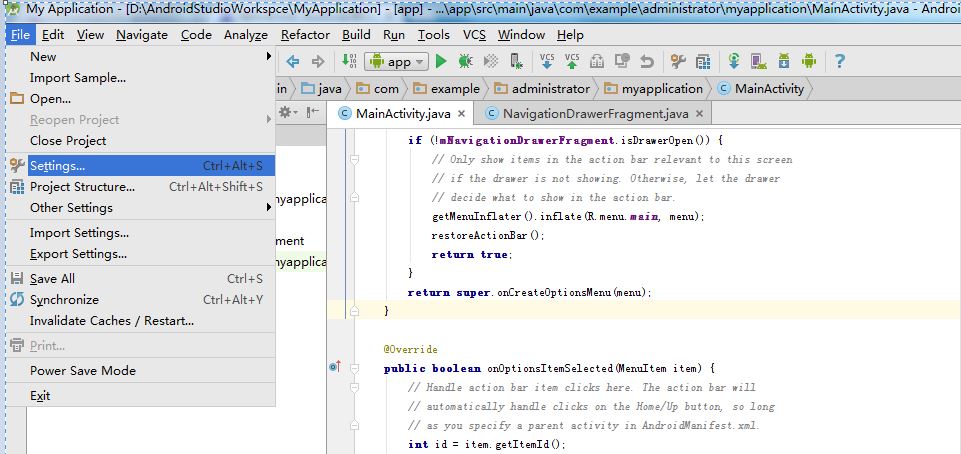Viewport: 961px width, 454px height.
Task: Attach debugger to Android process
Action: [x=517, y=61]
